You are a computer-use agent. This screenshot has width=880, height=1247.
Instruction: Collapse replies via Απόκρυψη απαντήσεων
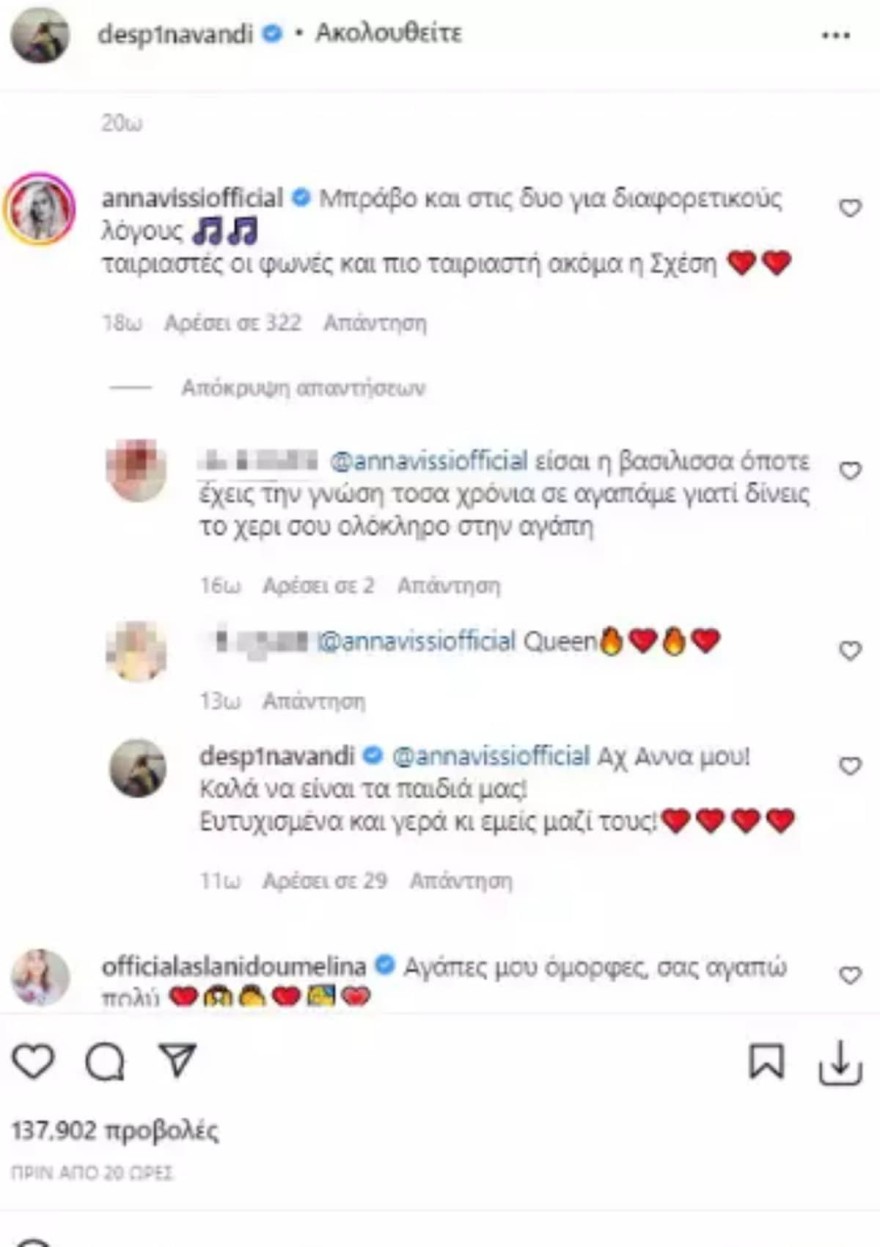pyautogui.click(x=303, y=388)
